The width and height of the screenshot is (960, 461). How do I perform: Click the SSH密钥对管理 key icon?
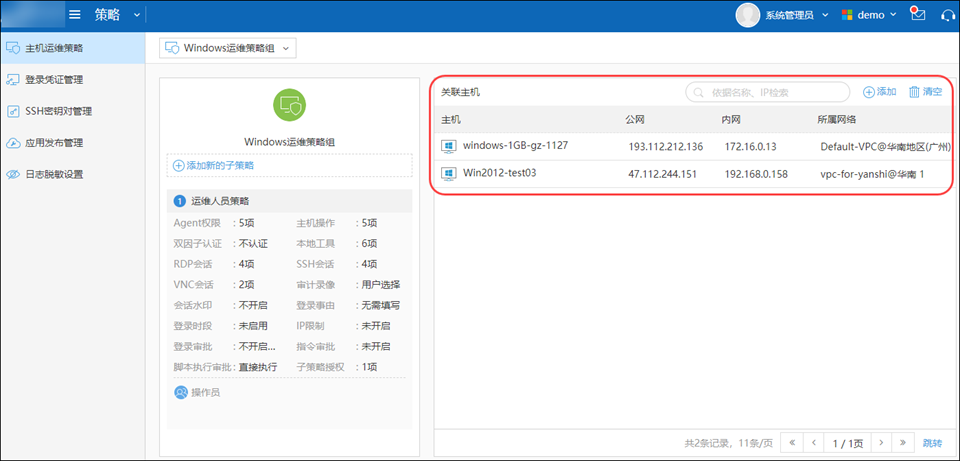13,111
